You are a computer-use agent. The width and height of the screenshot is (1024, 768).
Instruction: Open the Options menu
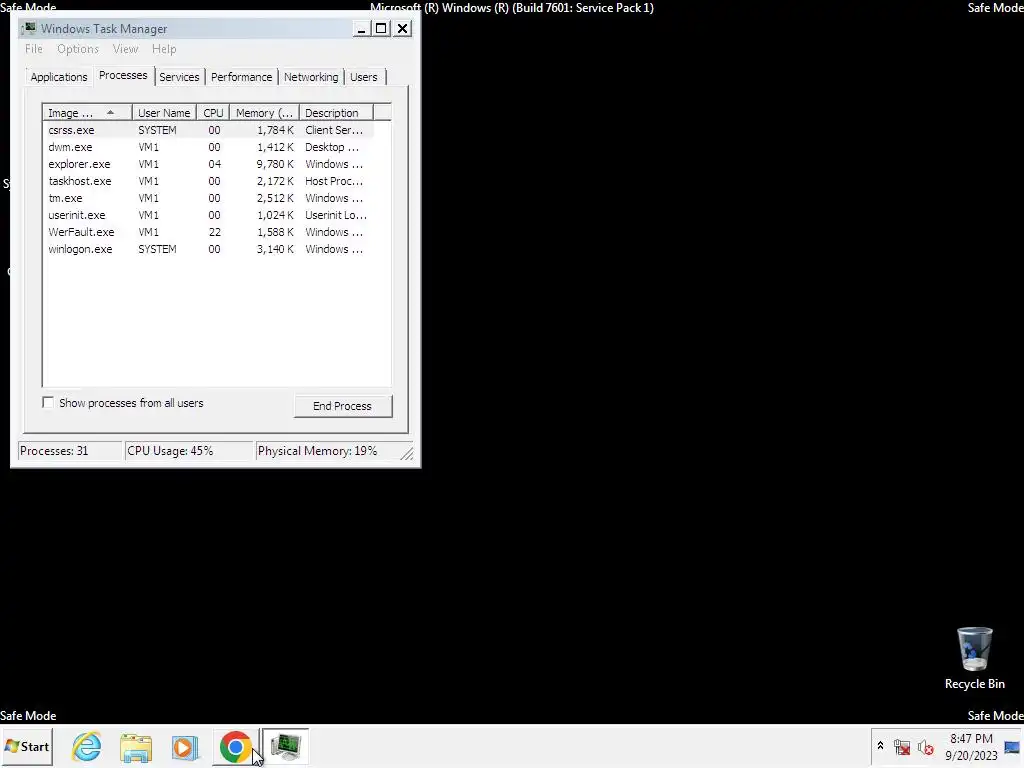click(78, 49)
